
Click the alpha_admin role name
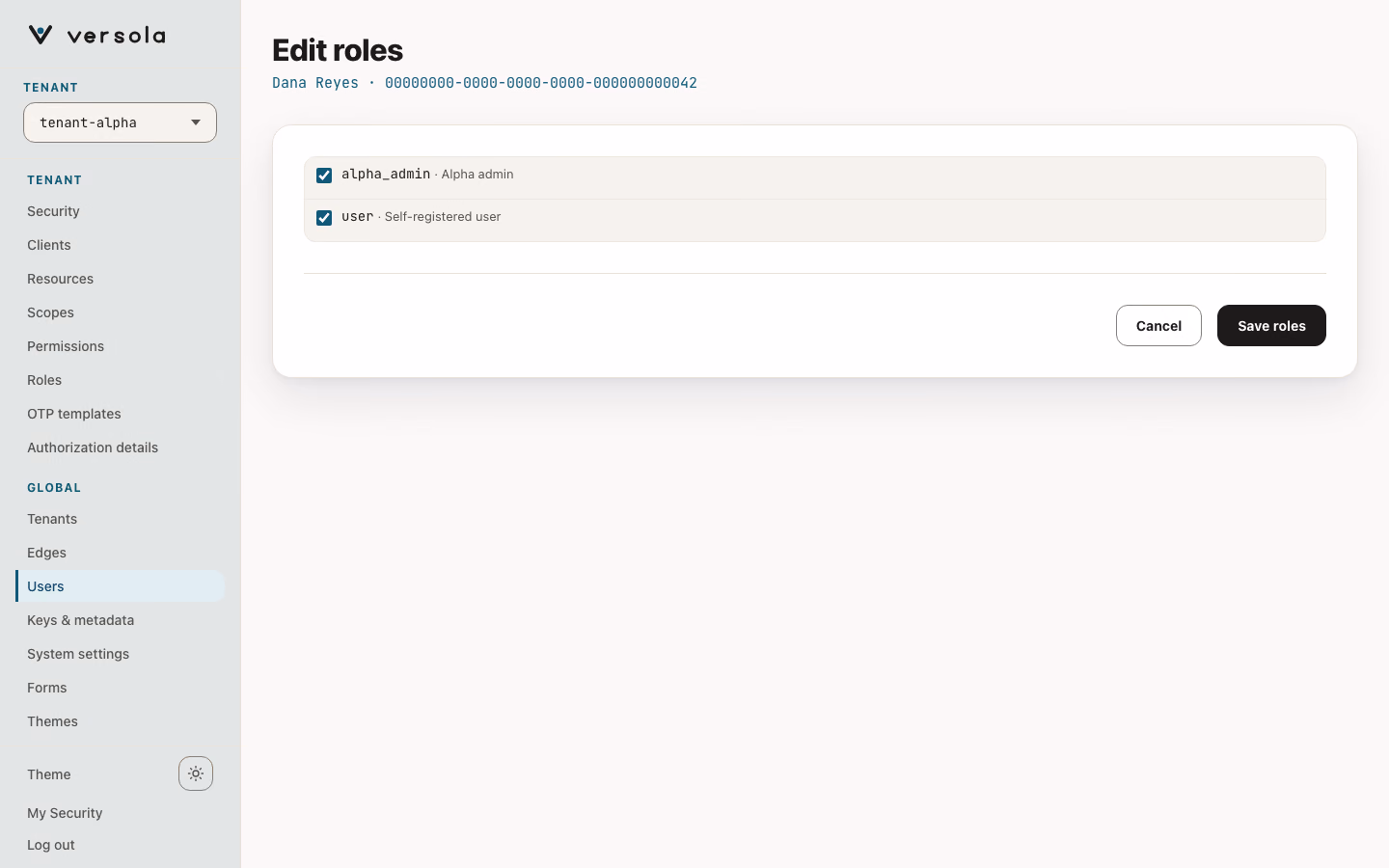pyautogui.click(x=386, y=175)
